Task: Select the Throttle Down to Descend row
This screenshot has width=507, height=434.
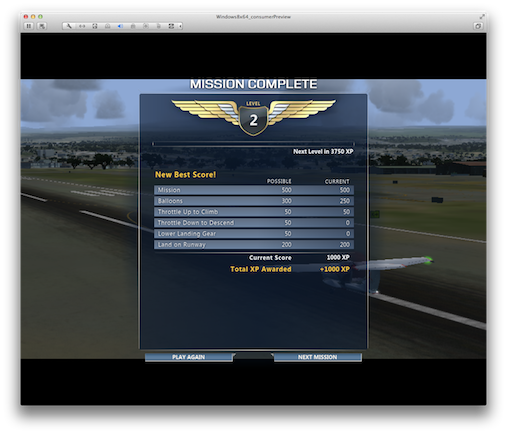Action: (x=254, y=223)
